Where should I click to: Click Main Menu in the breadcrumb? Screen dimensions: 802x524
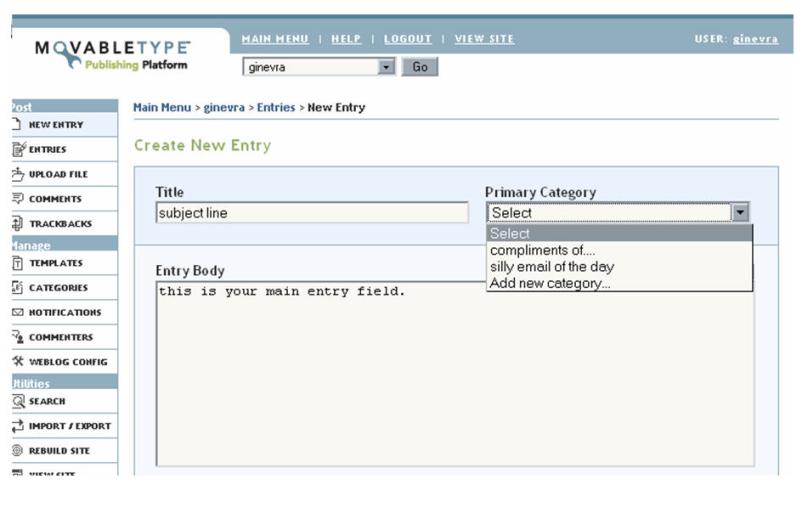point(162,107)
